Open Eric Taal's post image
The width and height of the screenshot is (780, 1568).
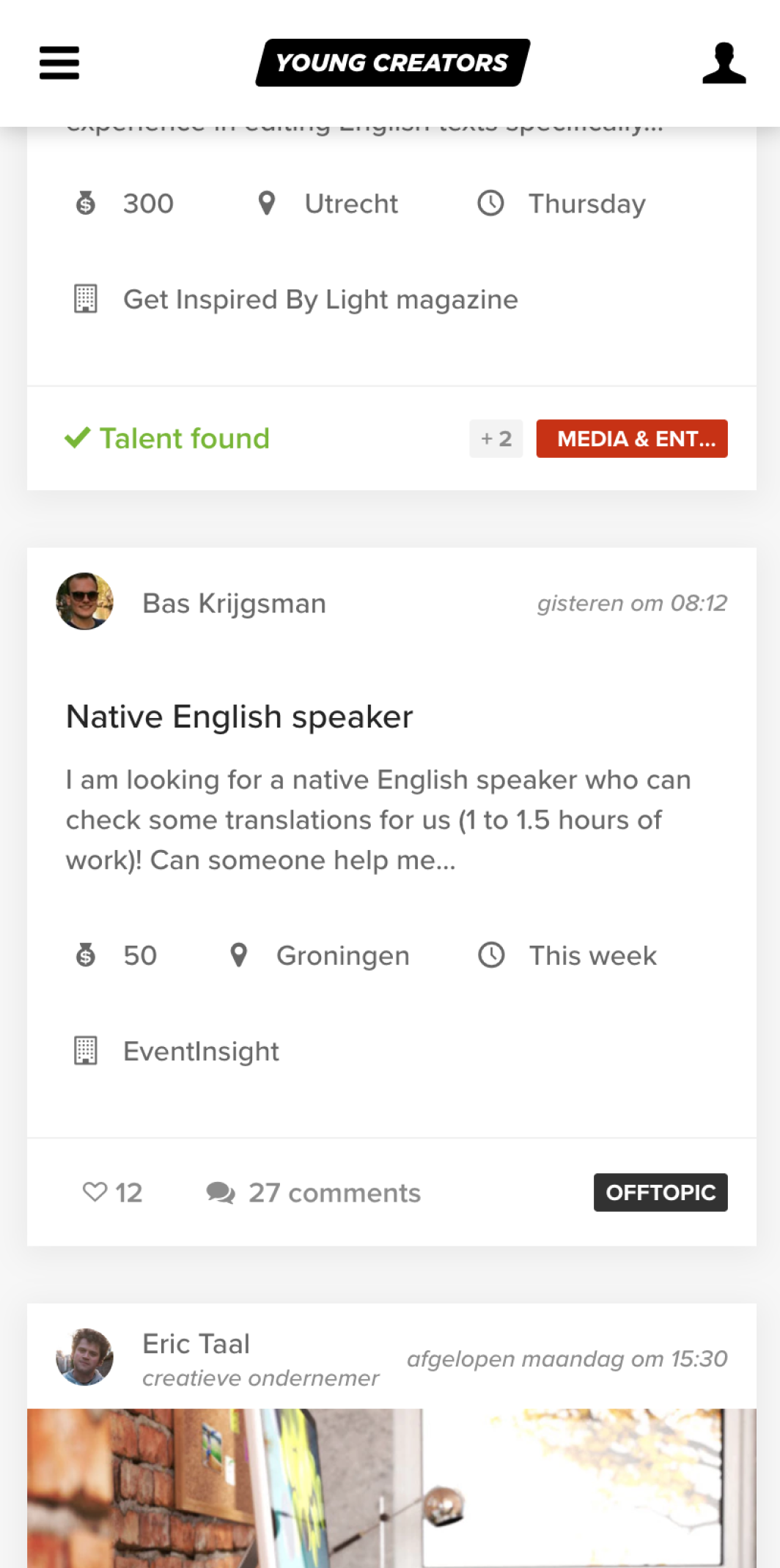(x=392, y=1488)
